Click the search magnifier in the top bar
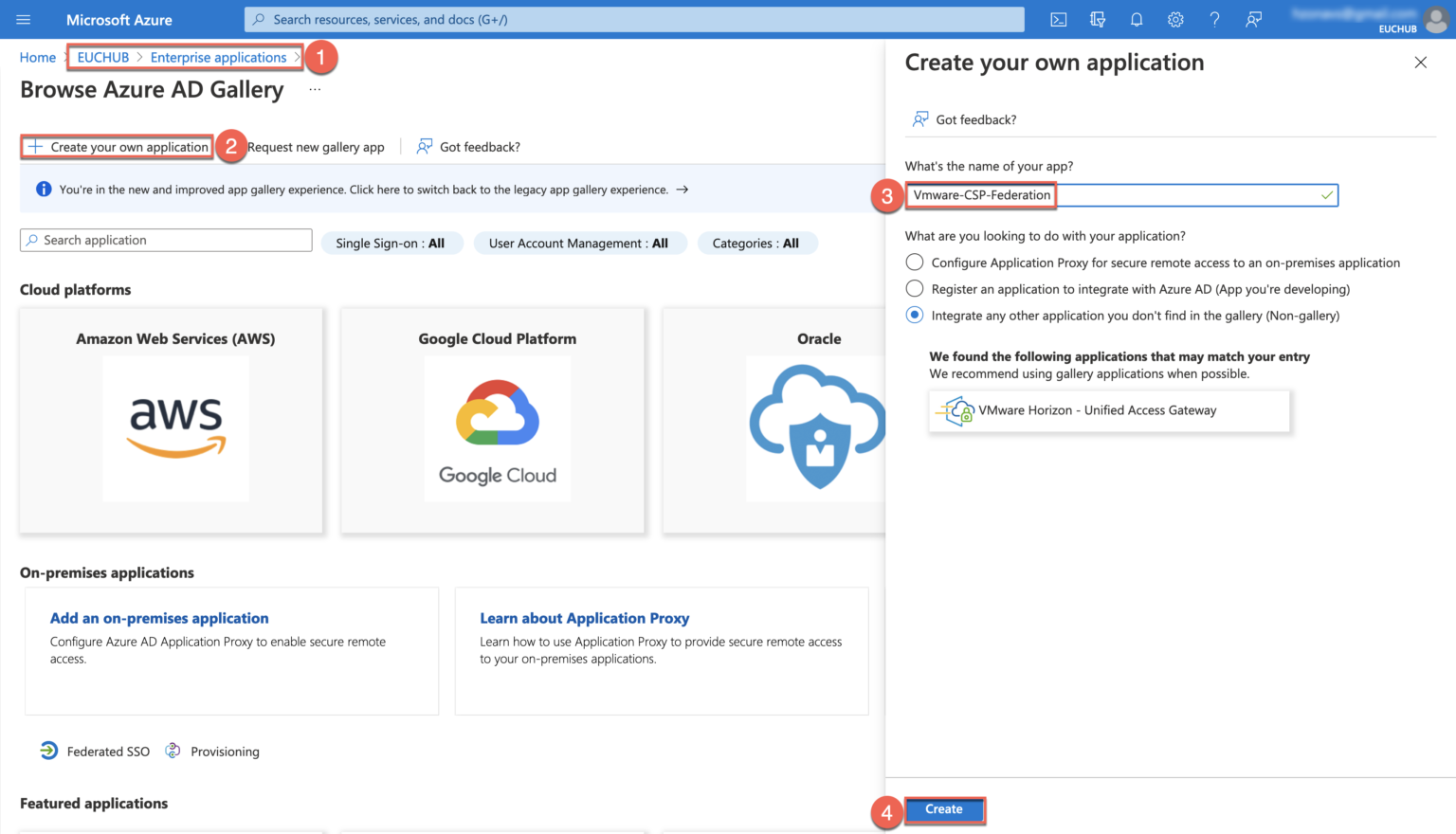 pyautogui.click(x=259, y=19)
